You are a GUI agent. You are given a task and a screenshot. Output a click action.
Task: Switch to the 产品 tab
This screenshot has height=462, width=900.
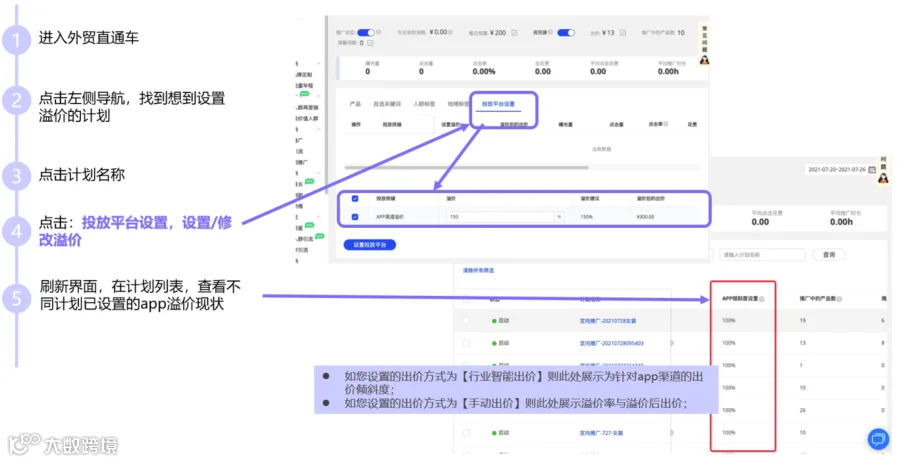(x=355, y=104)
